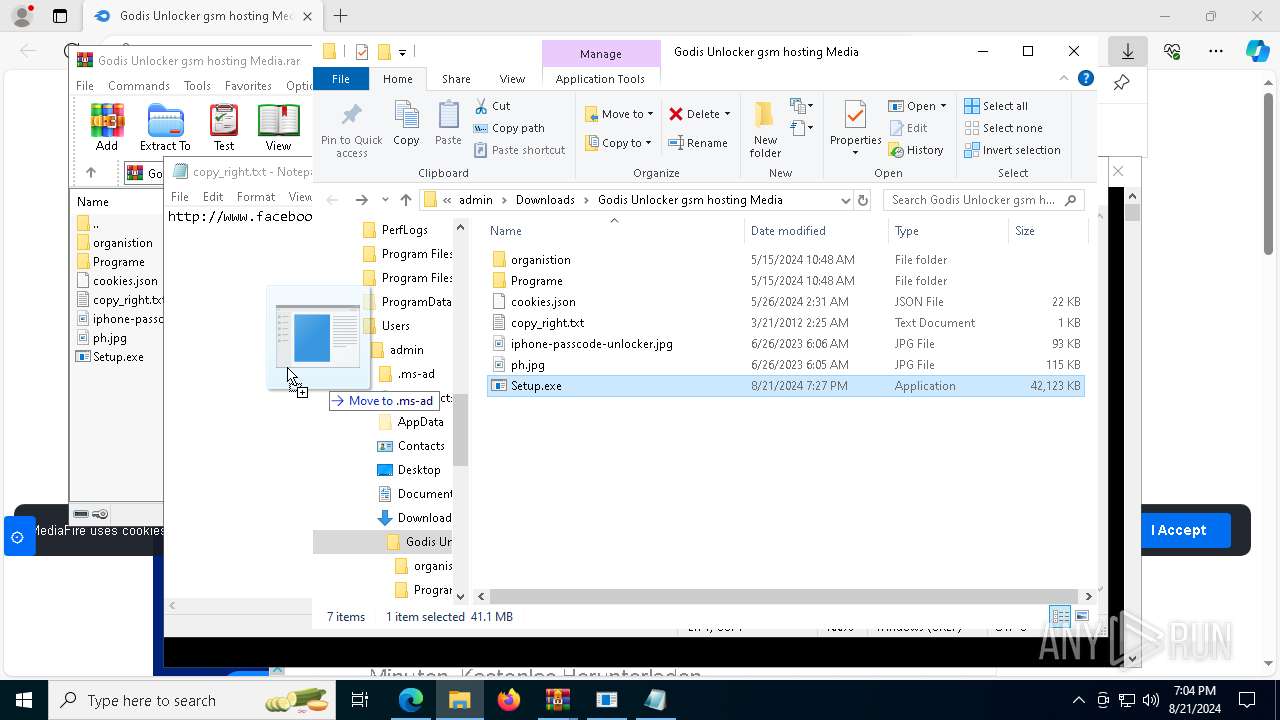Select ph.jpg in Explorer file list
This screenshot has height=720, width=1280.
coord(528,365)
